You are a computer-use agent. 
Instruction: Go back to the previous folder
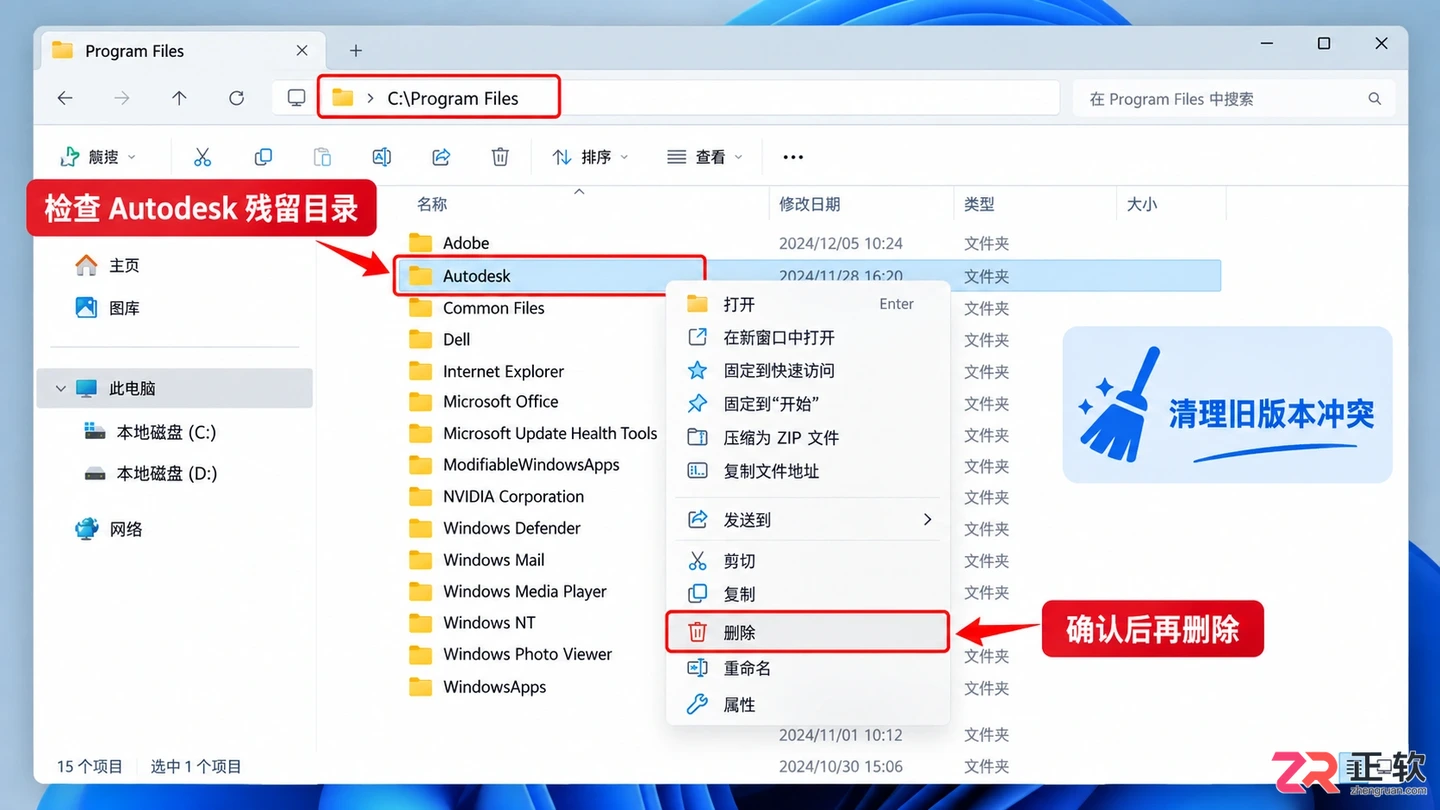pos(65,98)
